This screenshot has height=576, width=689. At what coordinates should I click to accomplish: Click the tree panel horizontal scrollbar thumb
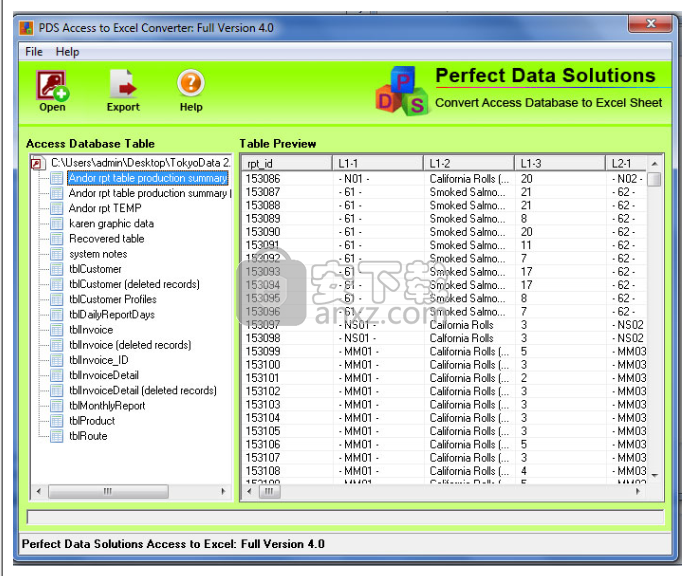coord(108,491)
